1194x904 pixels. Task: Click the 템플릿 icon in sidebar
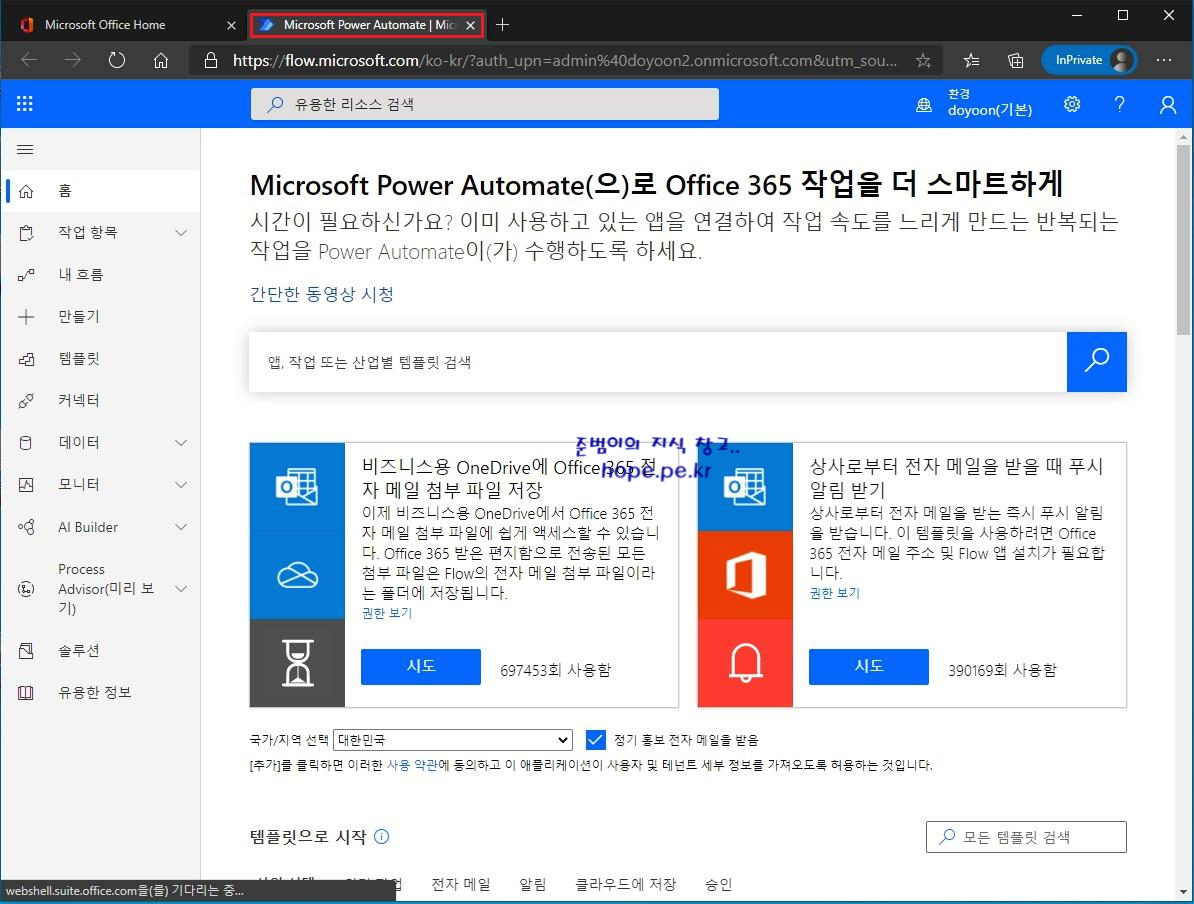(26, 359)
